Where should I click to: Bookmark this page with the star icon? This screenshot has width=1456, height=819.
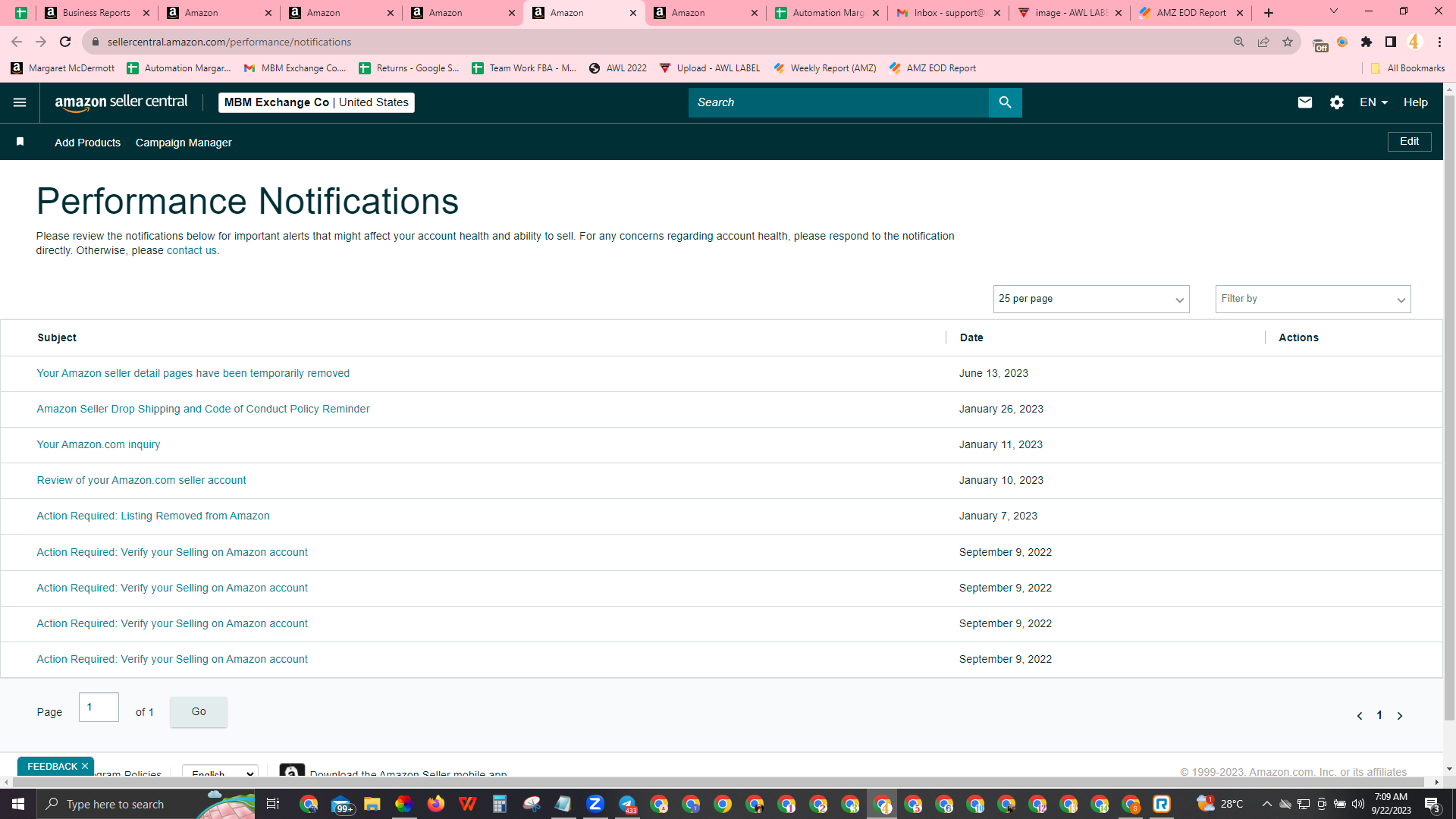[1288, 42]
